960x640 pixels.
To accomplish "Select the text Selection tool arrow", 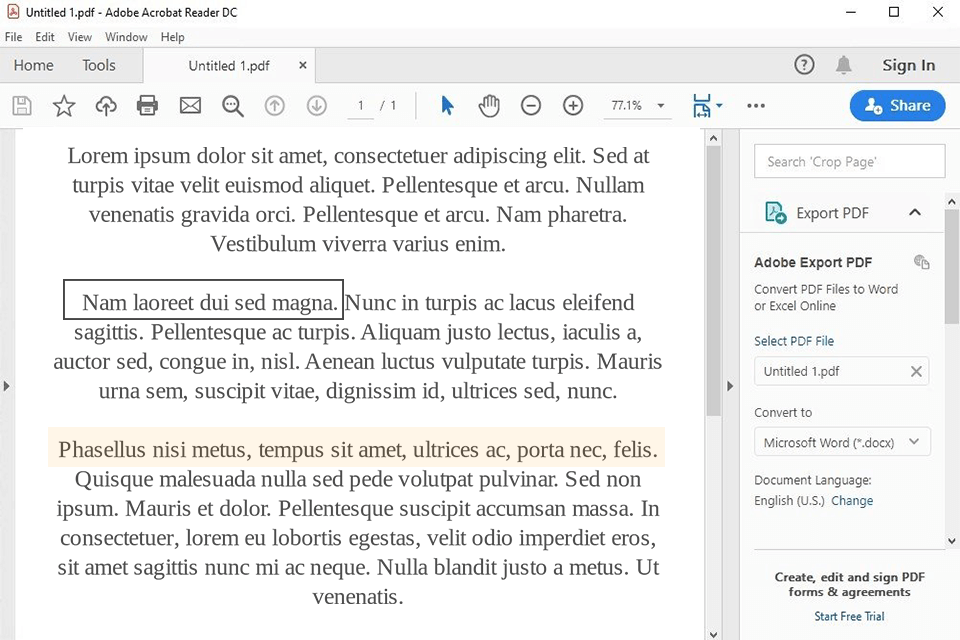I will (x=447, y=105).
